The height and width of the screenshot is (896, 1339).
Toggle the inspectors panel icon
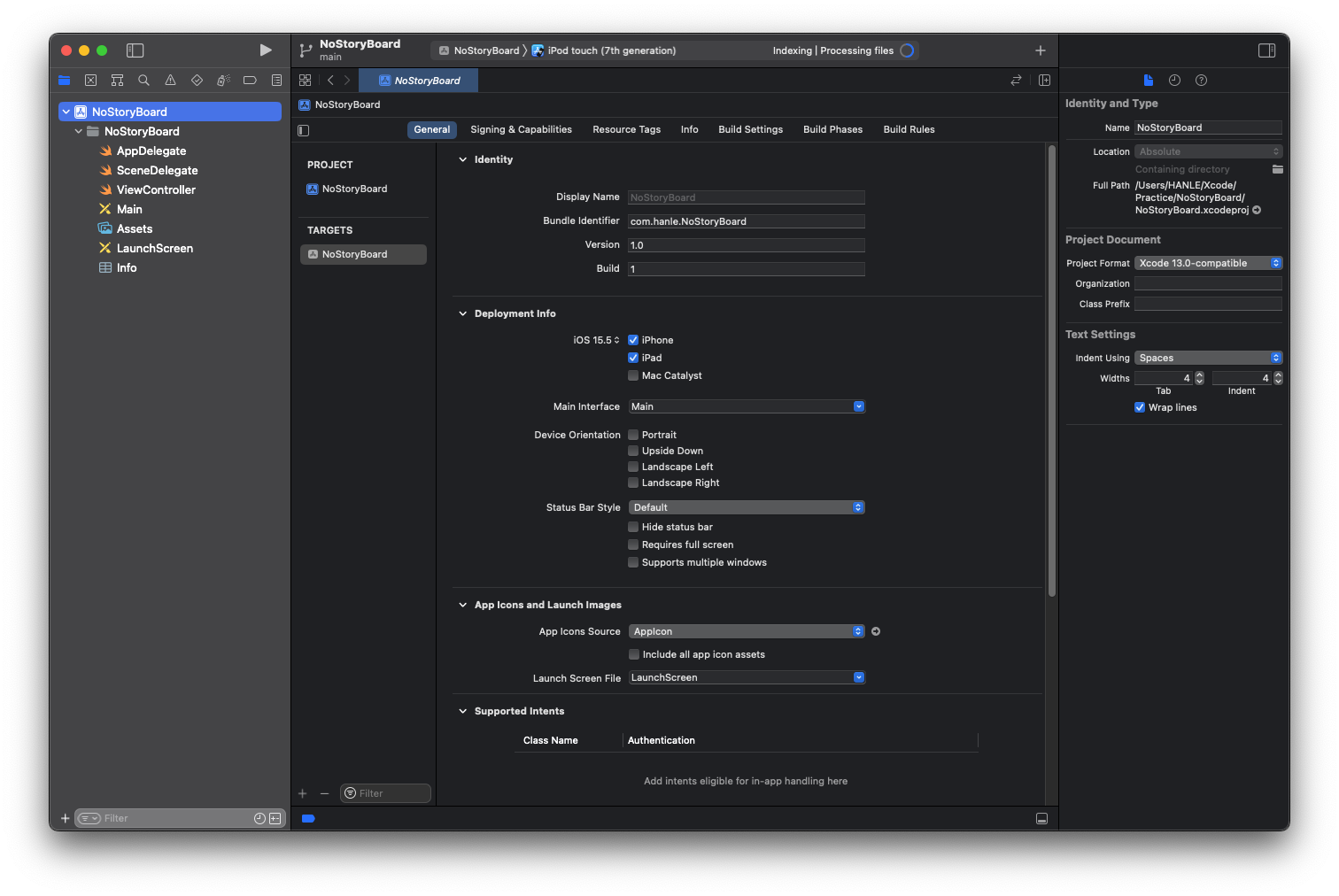coord(1266,50)
